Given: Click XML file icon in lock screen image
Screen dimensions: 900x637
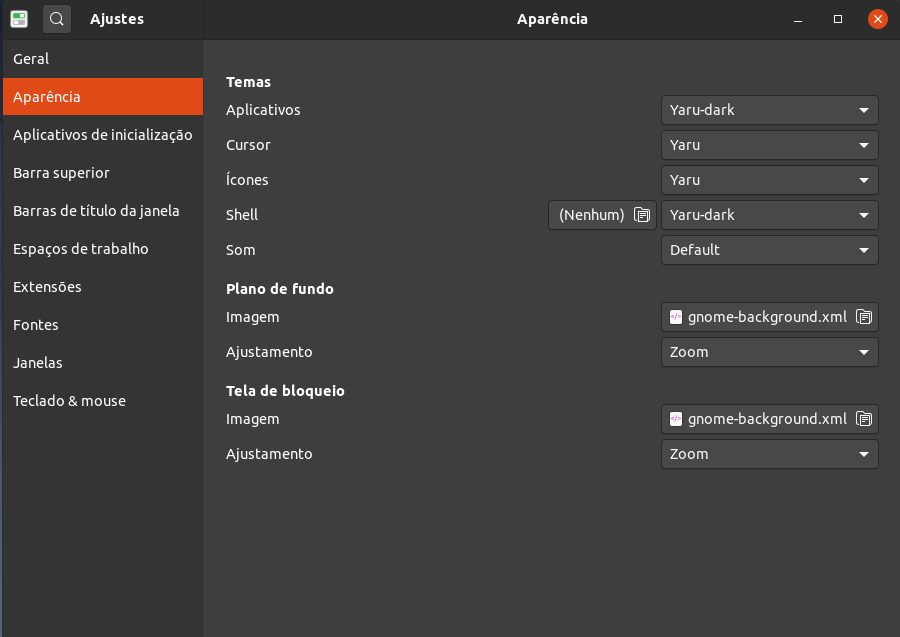Looking at the screenshot, I should coord(676,419).
